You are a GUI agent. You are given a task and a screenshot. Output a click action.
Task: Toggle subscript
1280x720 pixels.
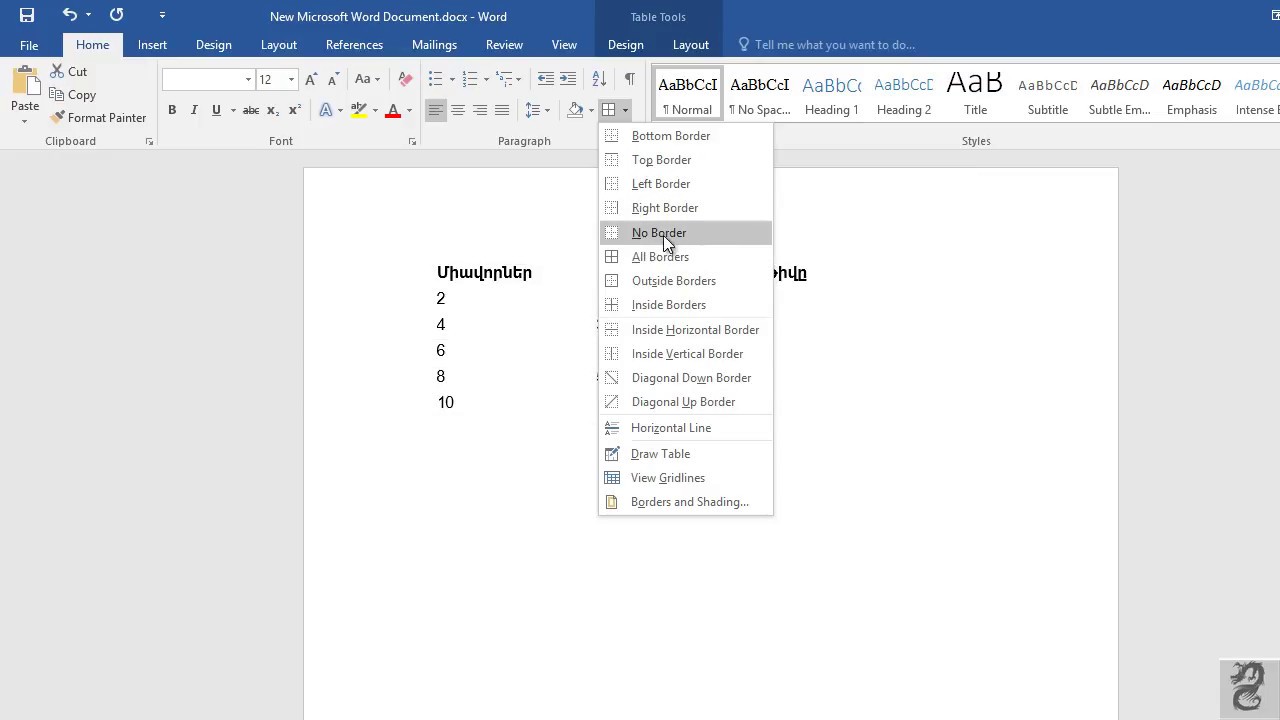pos(273,110)
